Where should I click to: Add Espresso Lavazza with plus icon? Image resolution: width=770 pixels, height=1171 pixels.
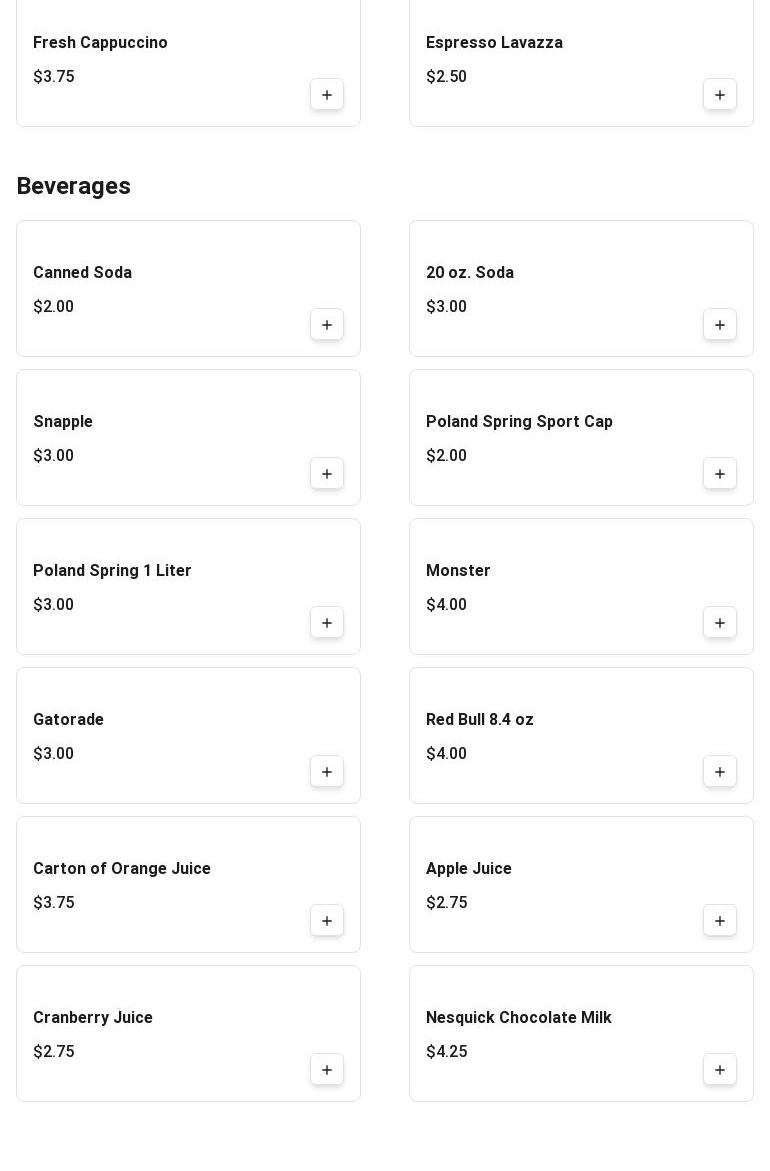click(720, 95)
